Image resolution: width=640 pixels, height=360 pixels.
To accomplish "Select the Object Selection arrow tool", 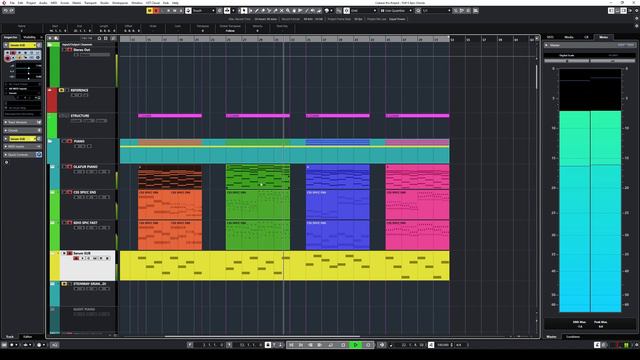I will [244, 11].
